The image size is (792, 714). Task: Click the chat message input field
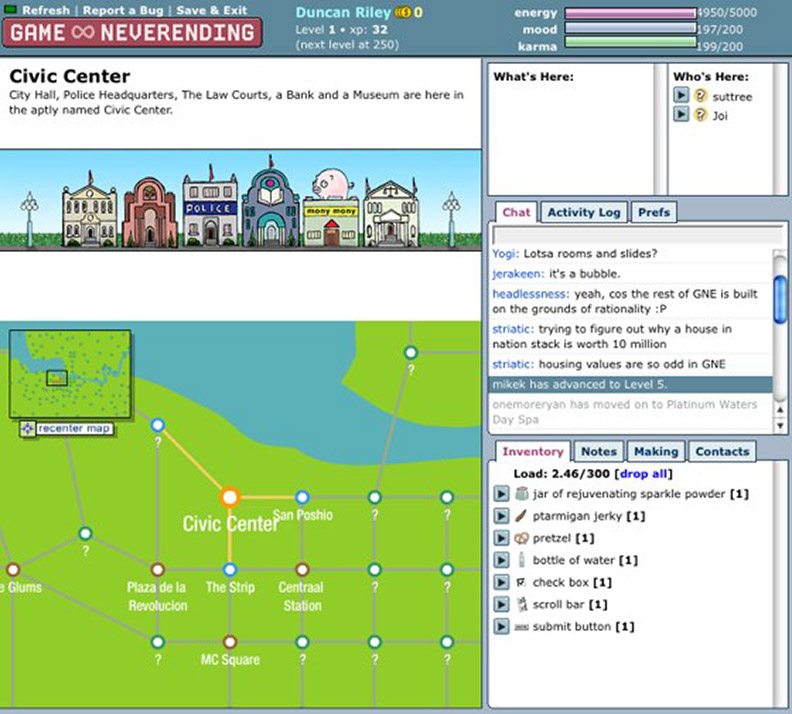632,235
